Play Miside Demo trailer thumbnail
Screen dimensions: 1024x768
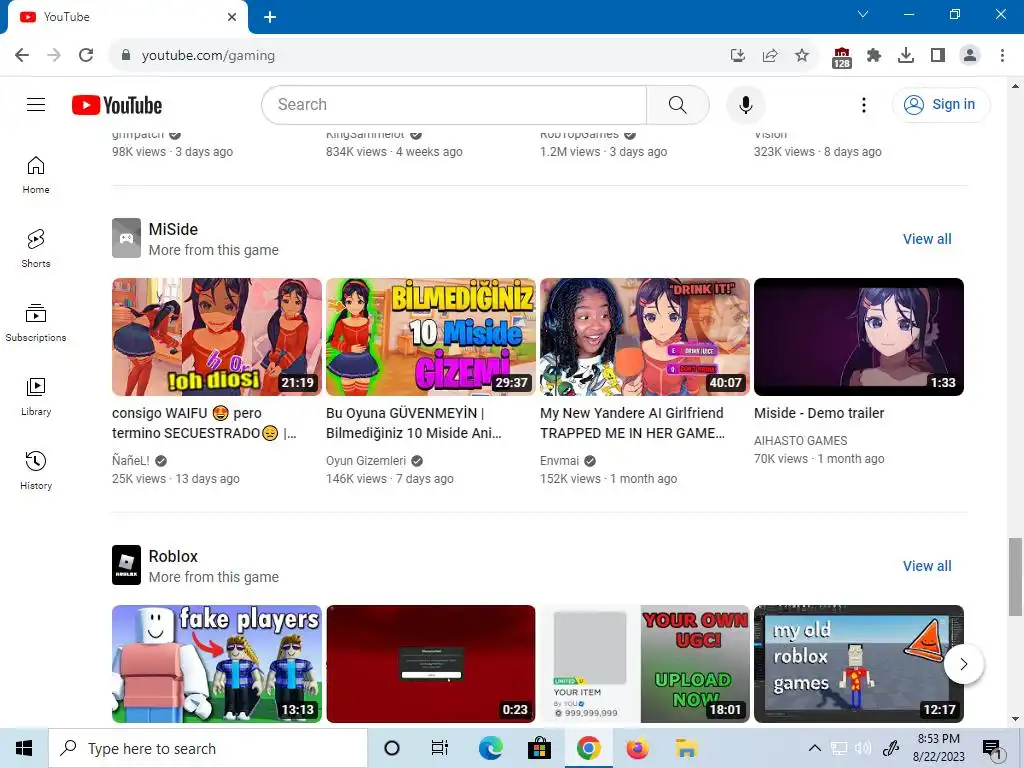tap(859, 337)
